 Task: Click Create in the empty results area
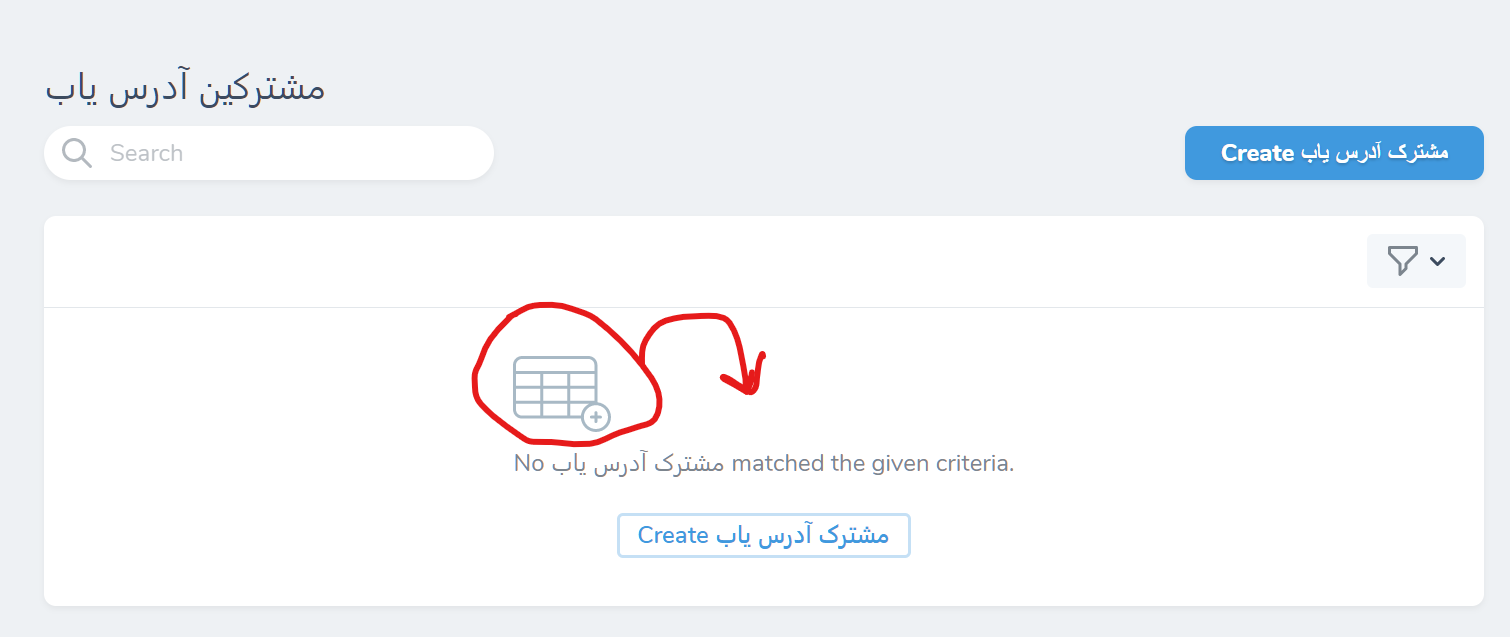coord(763,535)
